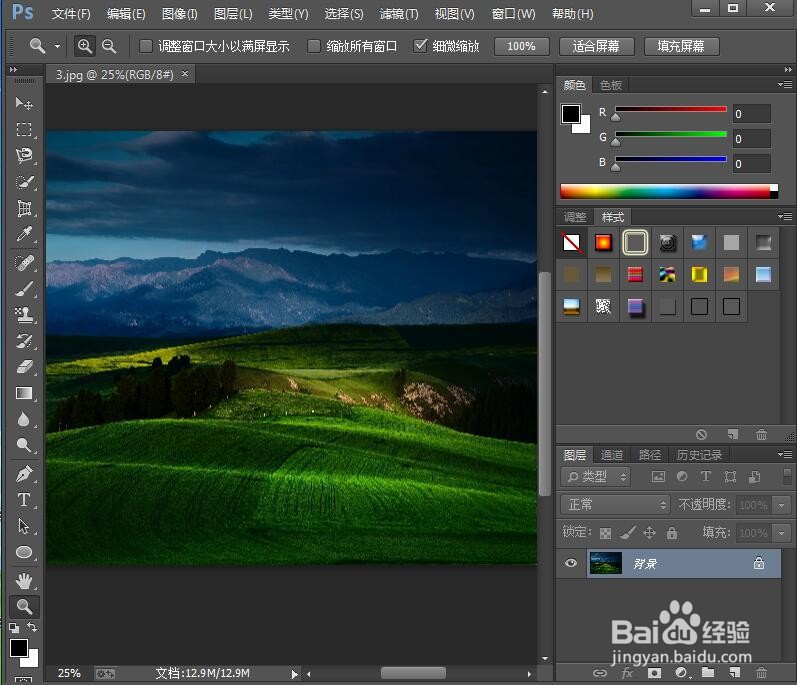Click Add layer mask icon
This screenshot has width=797, height=685.
pyautogui.click(x=654, y=673)
